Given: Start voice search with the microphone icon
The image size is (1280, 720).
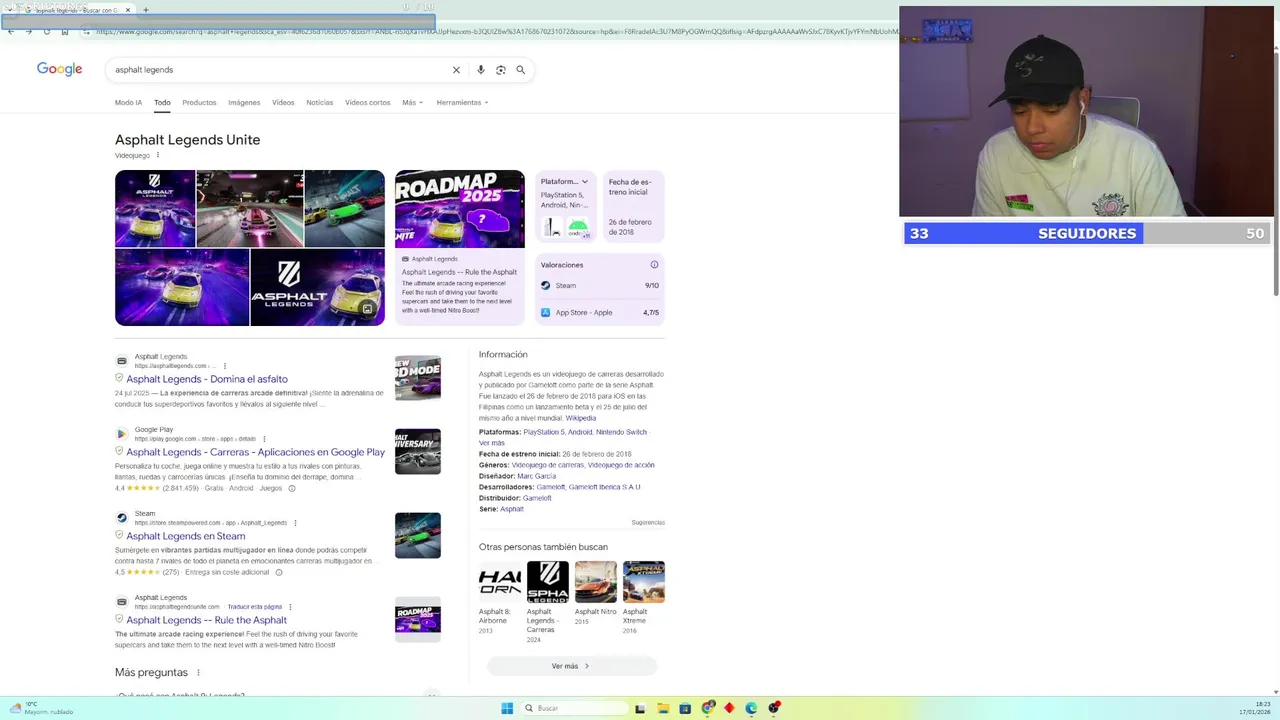Looking at the screenshot, I should coord(481,70).
